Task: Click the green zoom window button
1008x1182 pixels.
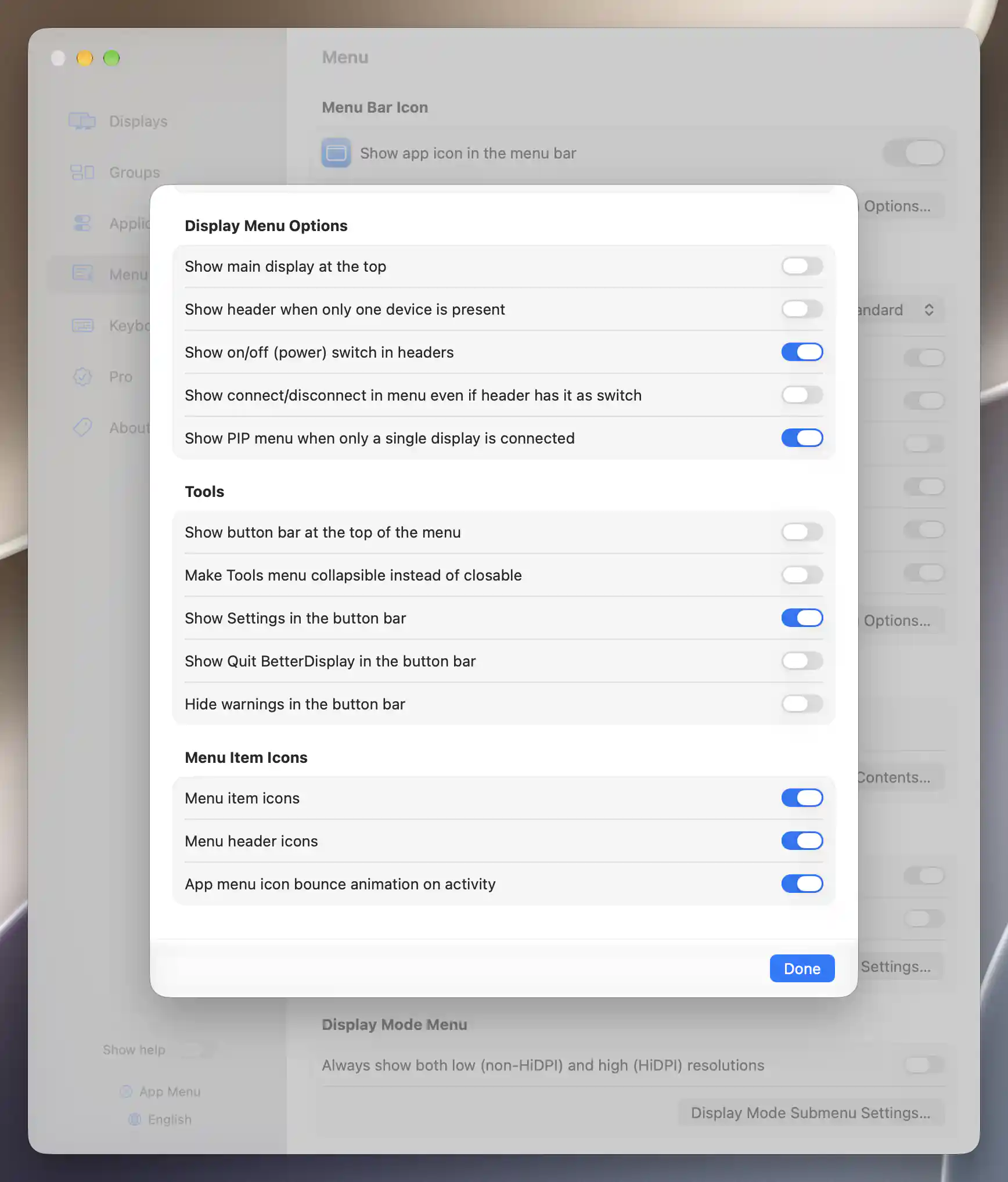Action: point(111,58)
